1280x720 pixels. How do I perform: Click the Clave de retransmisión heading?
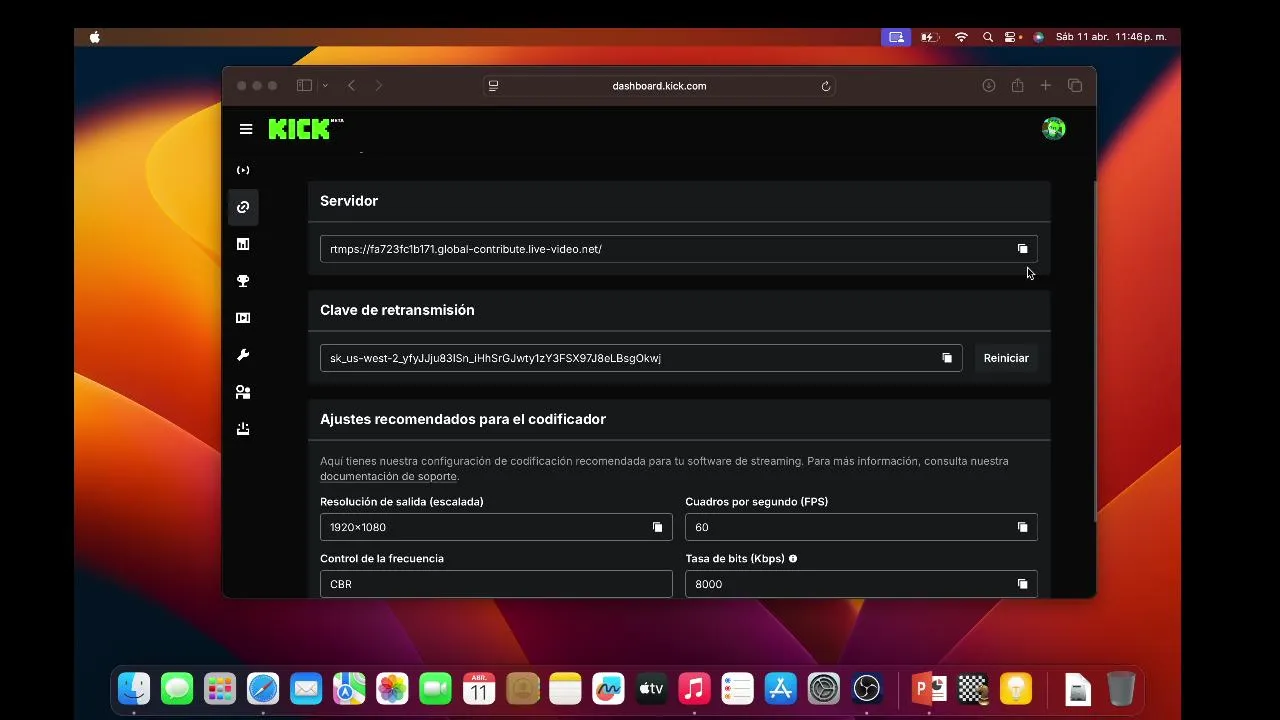397,310
